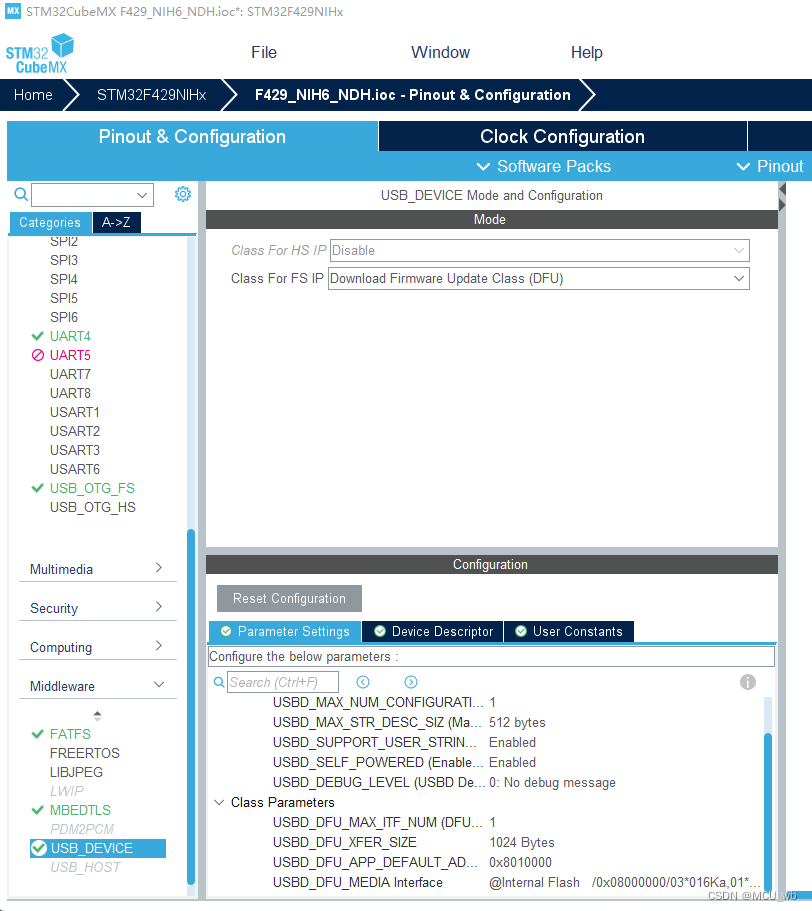
Task: Click the USBD_SELF_POWERED Enabled value
Action: tap(512, 762)
